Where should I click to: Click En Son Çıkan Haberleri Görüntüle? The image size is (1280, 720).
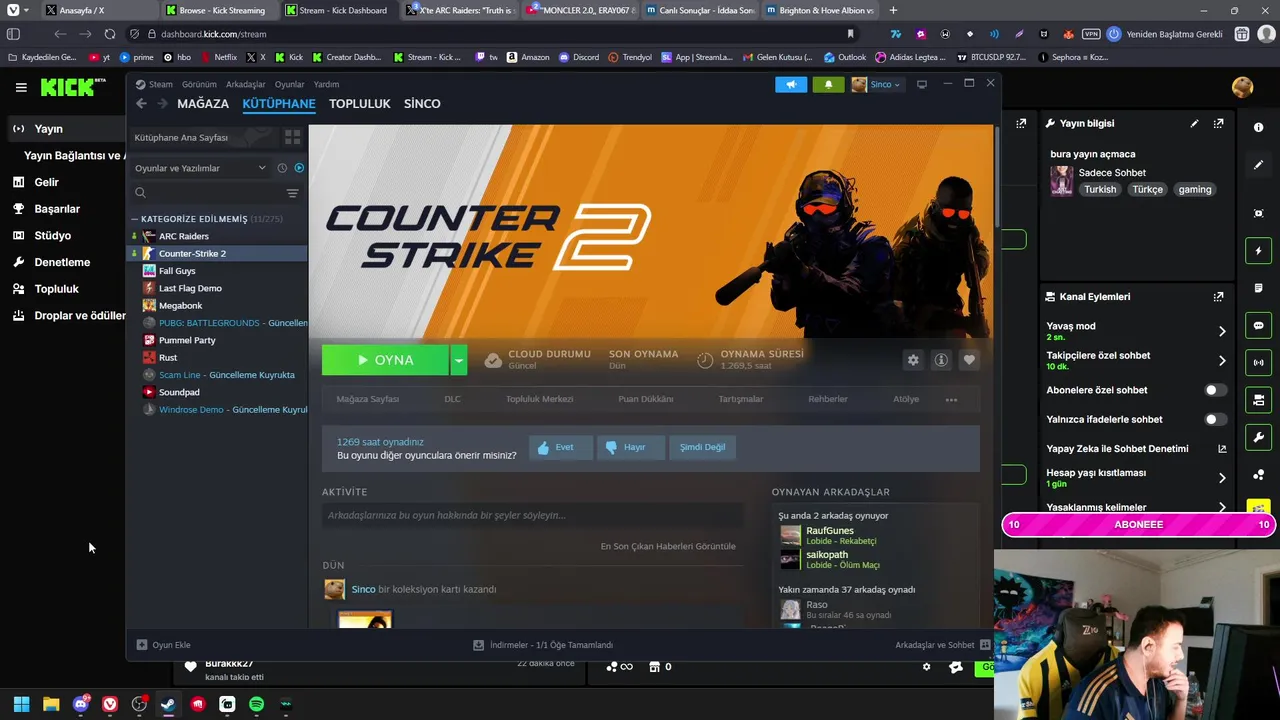(668, 546)
